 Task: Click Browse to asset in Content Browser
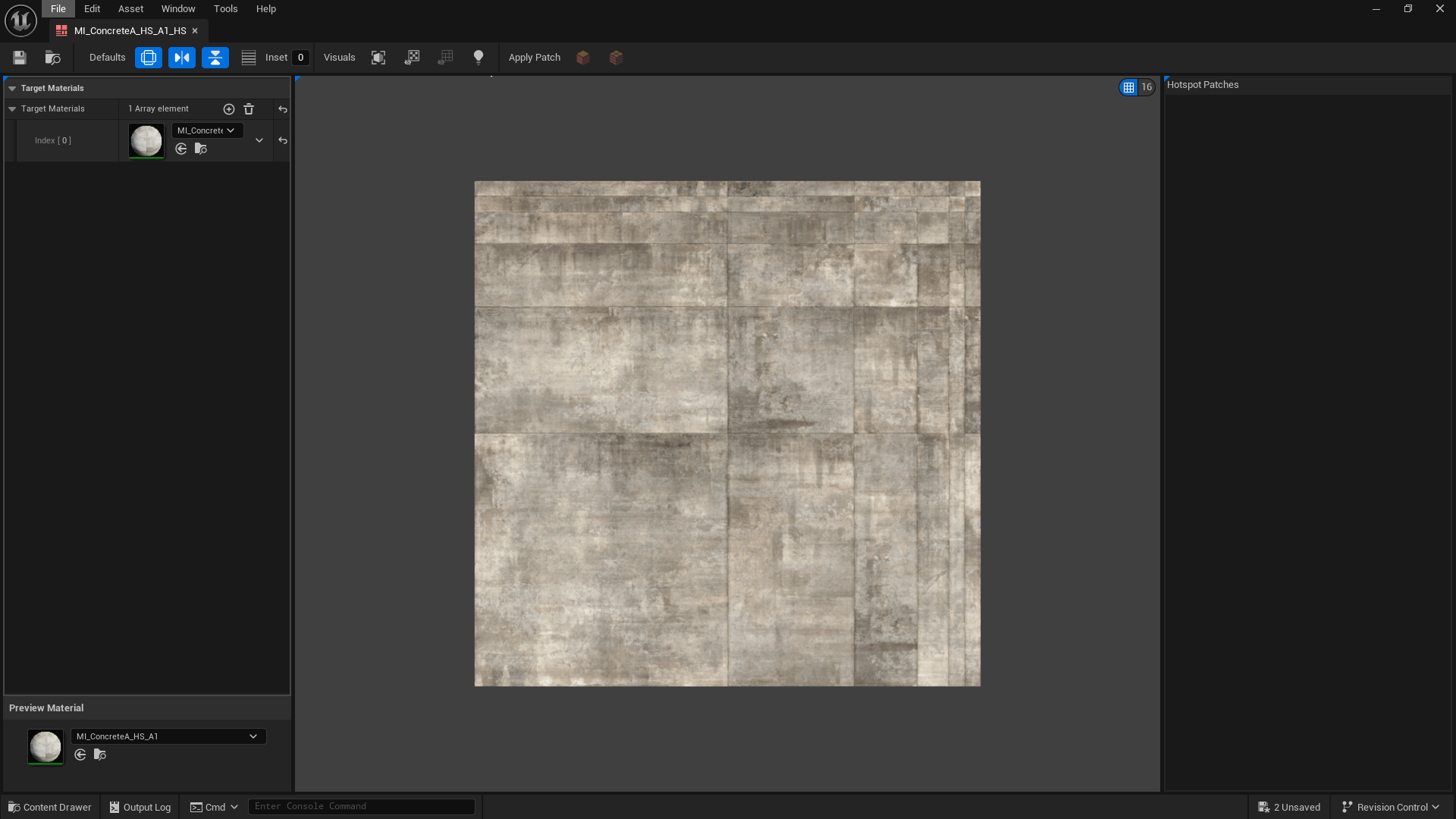(x=52, y=58)
